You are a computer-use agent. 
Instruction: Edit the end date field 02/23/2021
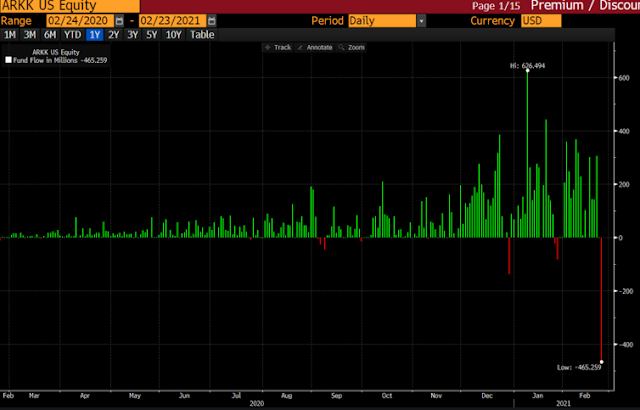pyautogui.click(x=172, y=21)
